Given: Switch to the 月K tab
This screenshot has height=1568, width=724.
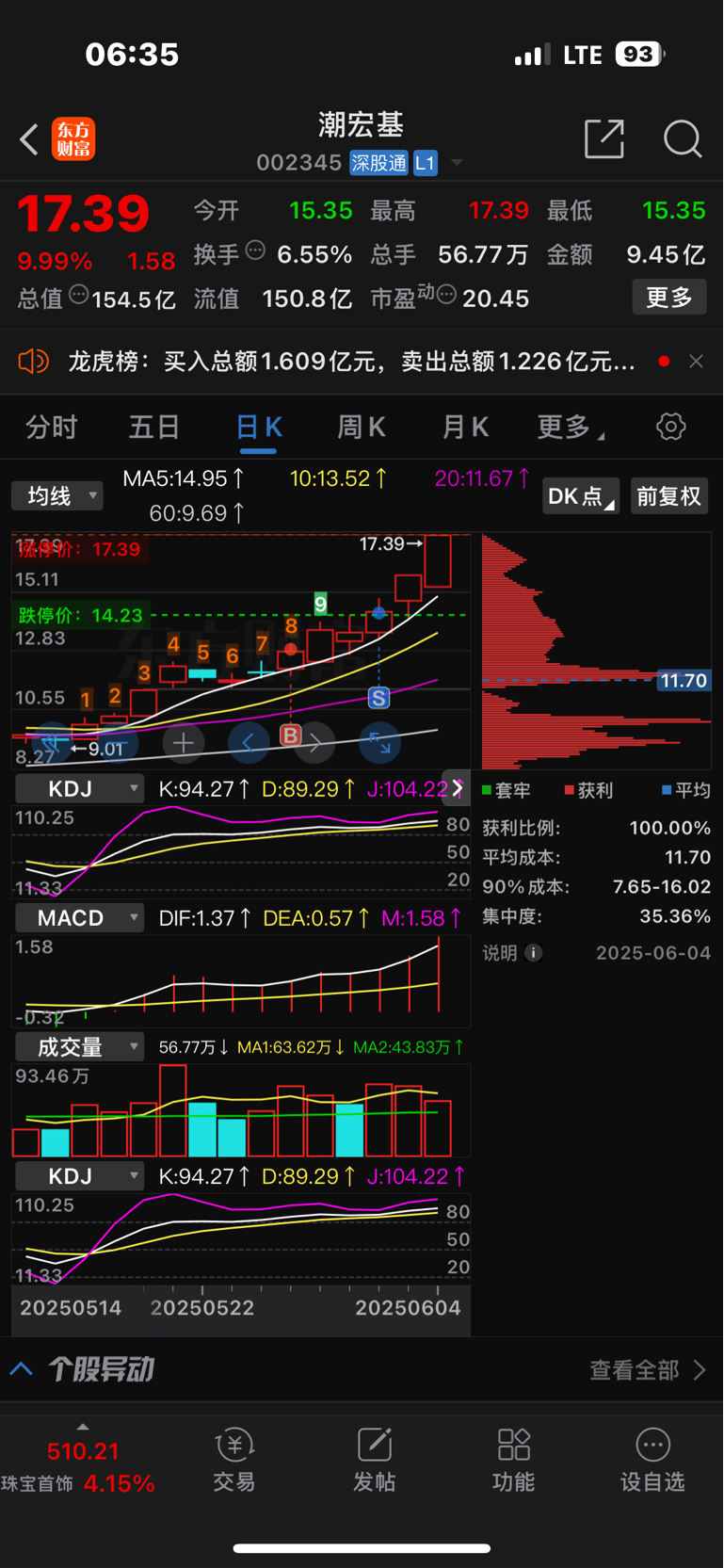Looking at the screenshot, I should pyautogui.click(x=465, y=428).
